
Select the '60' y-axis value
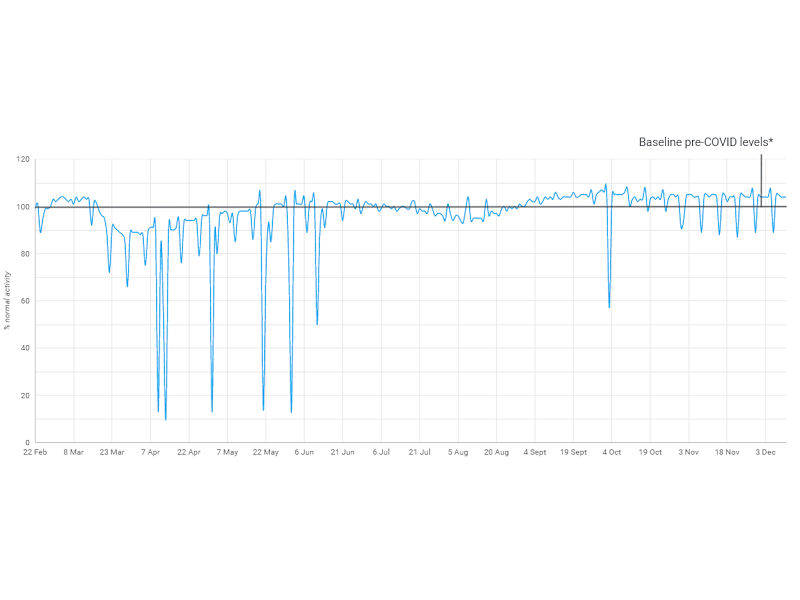[25, 301]
